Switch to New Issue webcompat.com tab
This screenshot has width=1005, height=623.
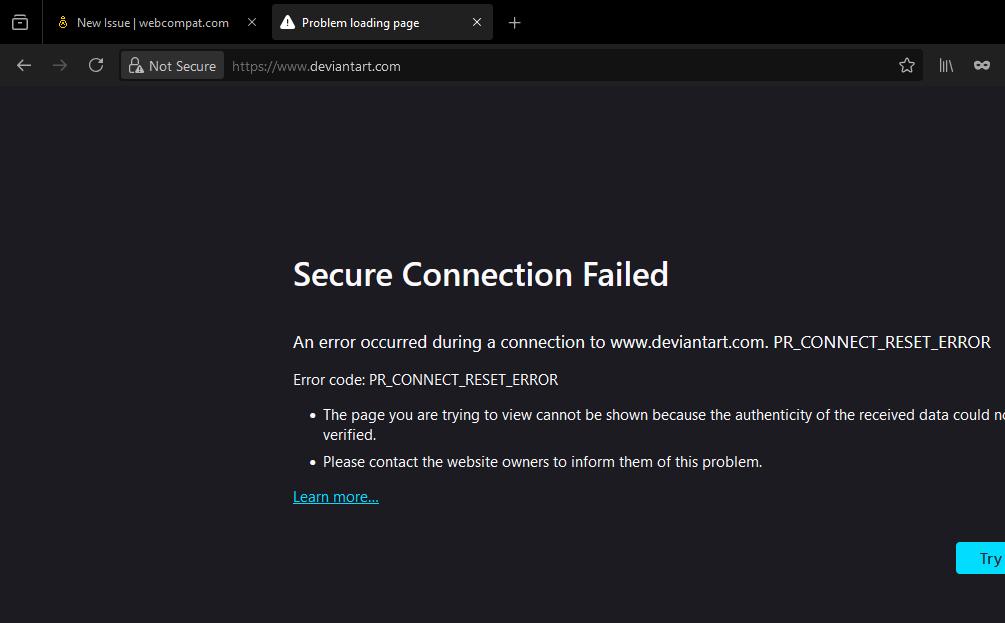pyautogui.click(x=152, y=22)
